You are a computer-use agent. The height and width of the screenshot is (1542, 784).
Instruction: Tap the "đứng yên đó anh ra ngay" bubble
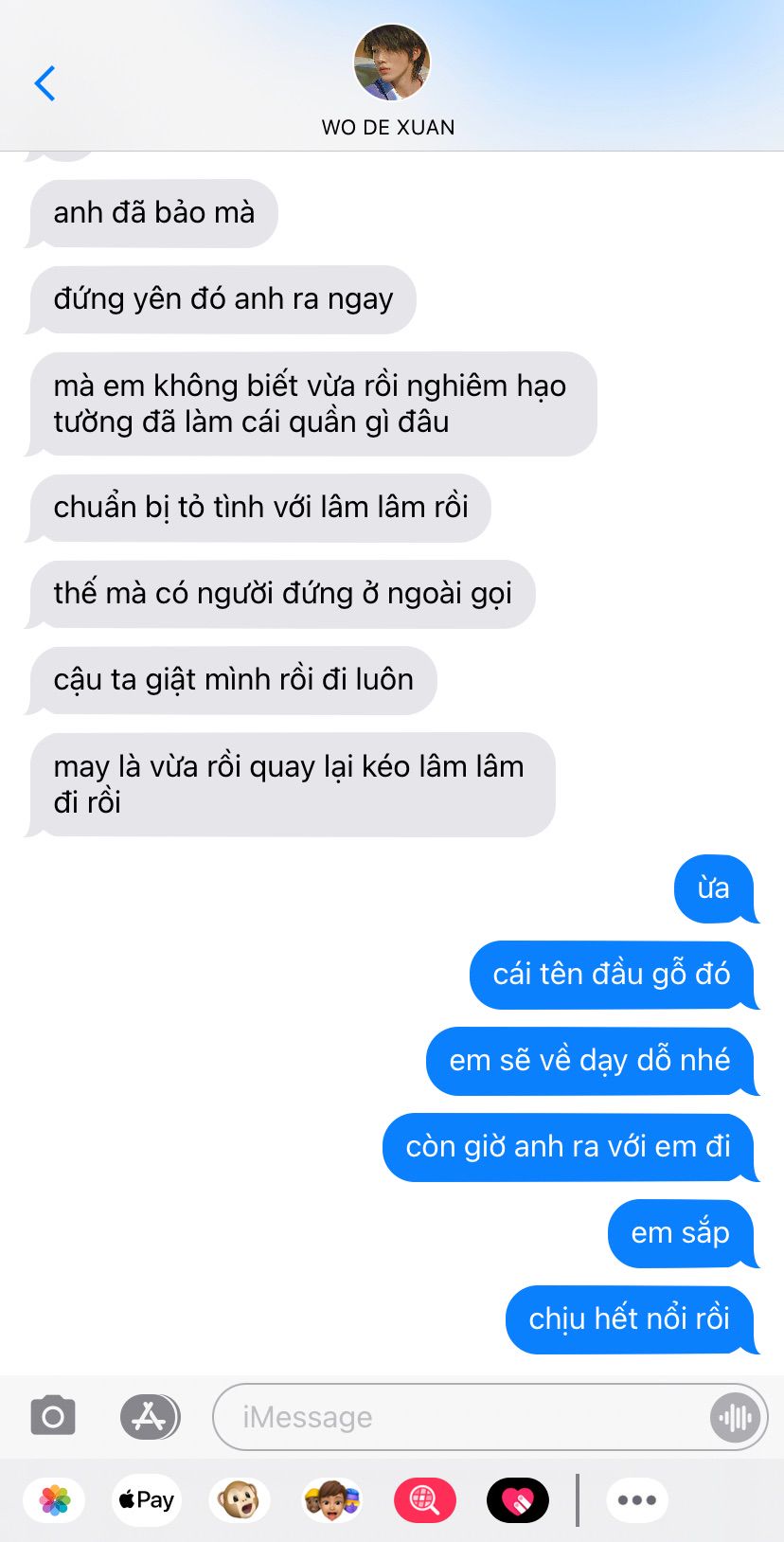223,299
